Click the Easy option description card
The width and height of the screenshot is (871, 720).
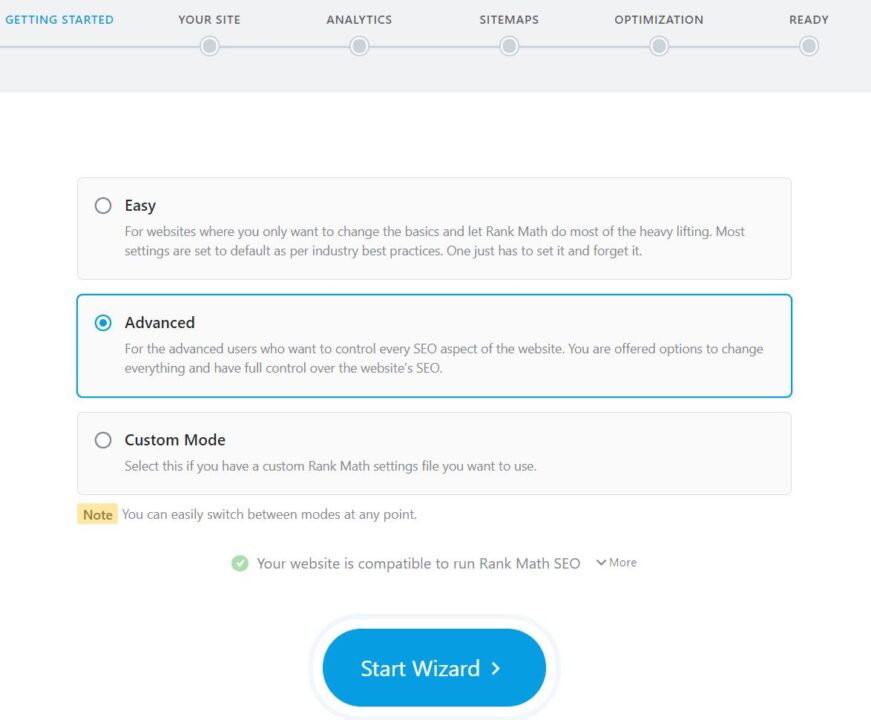tap(434, 241)
